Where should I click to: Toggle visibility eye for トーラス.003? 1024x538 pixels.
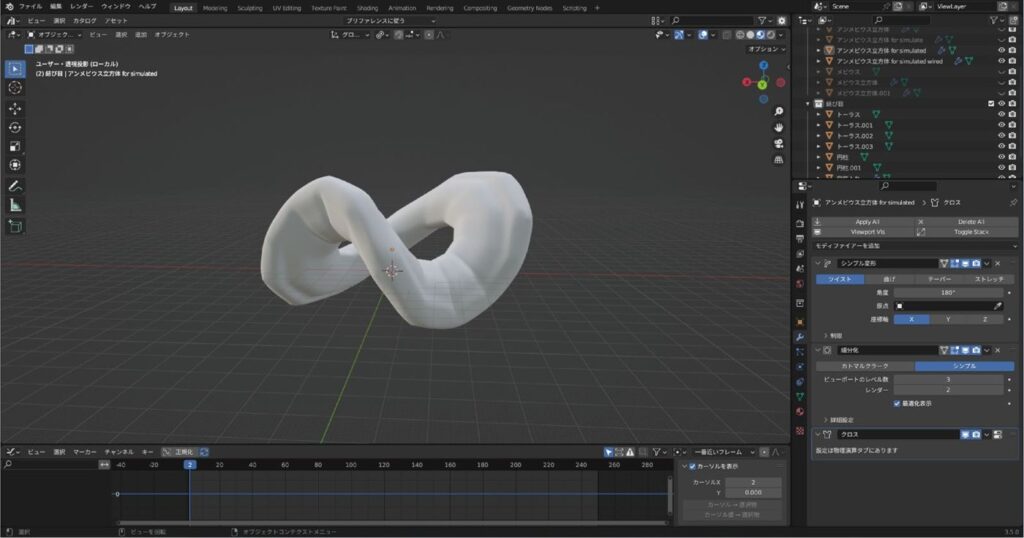[1001, 146]
